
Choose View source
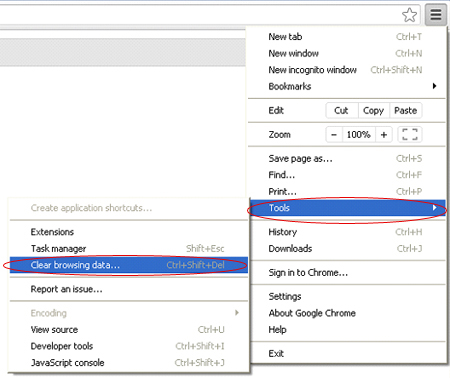click(129, 330)
